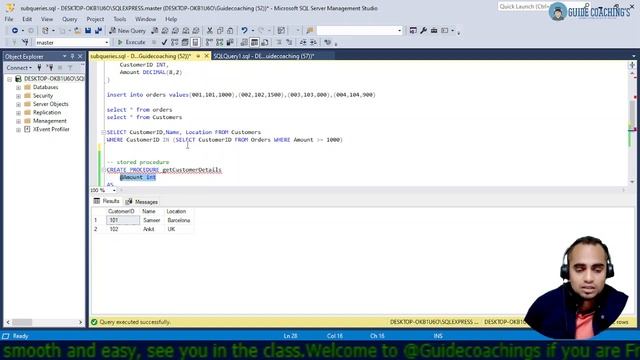640x360 pixels.
Task: Click the Uncomment selected lines icon
Action: 289,42
